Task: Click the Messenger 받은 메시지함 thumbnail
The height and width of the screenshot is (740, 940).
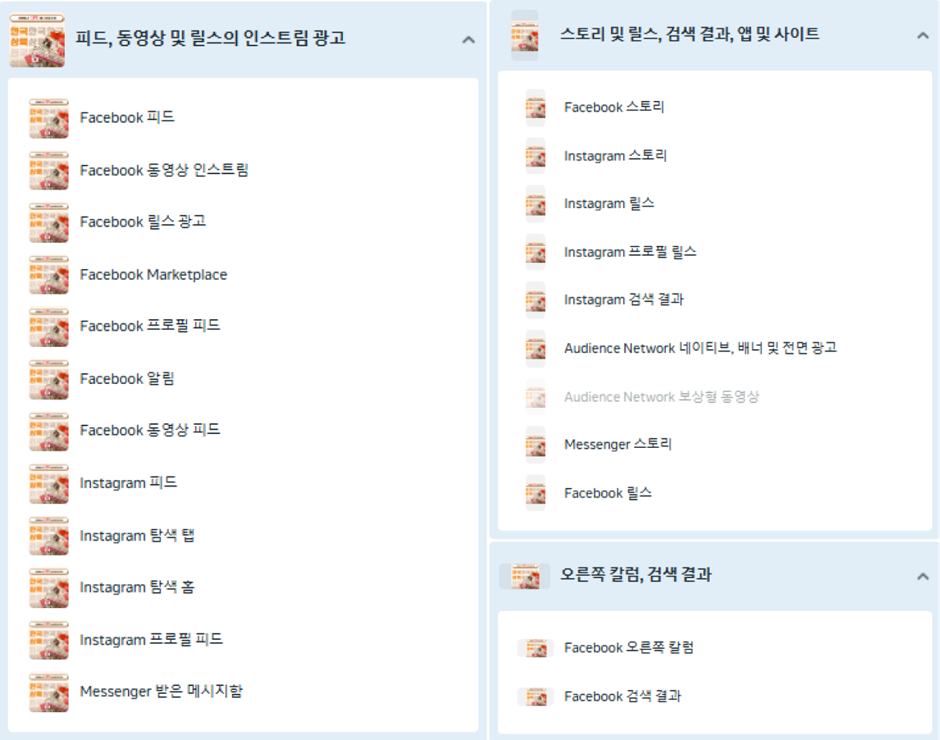Action: [x=49, y=692]
